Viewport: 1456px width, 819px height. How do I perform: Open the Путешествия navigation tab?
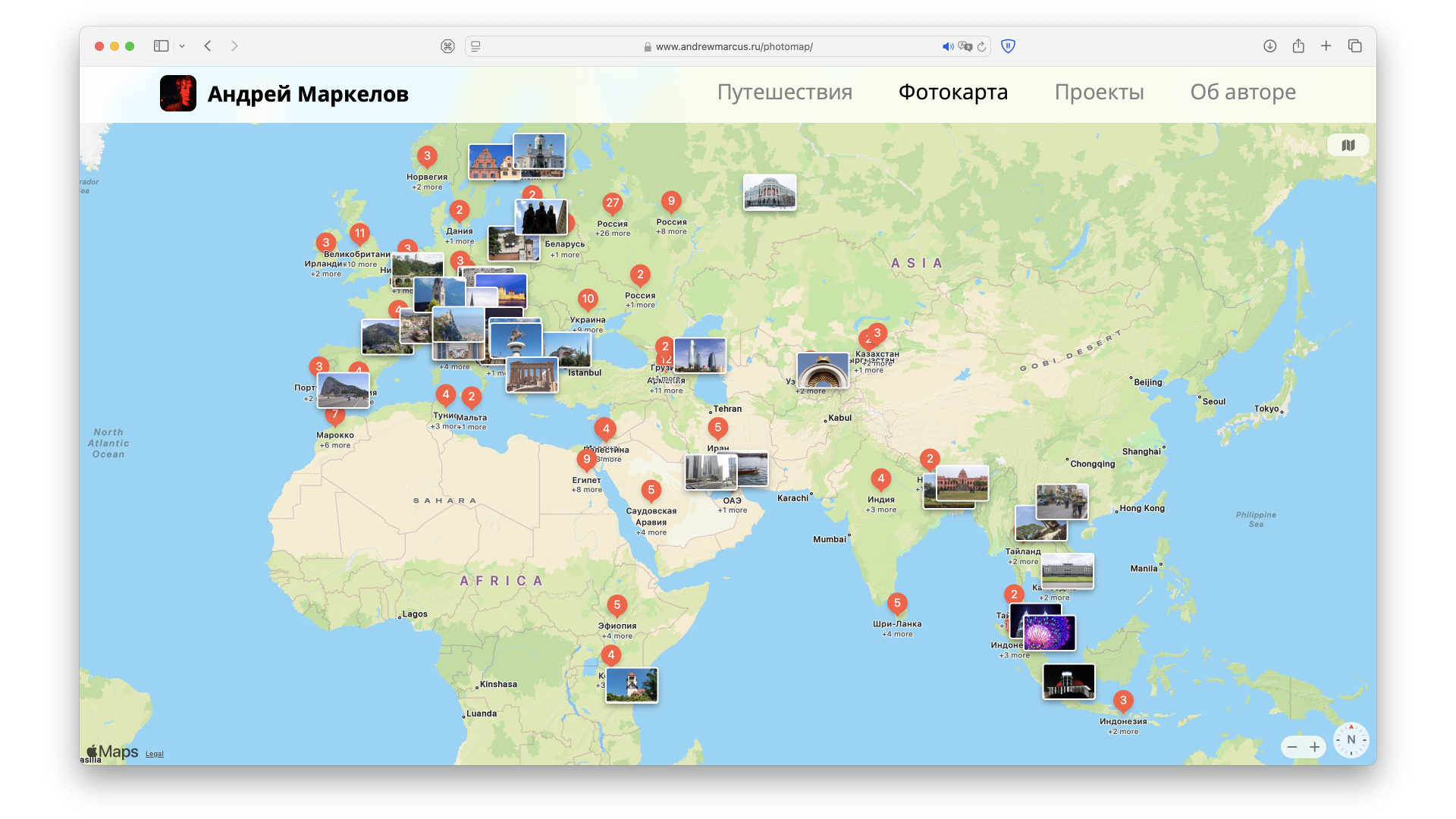coord(784,93)
